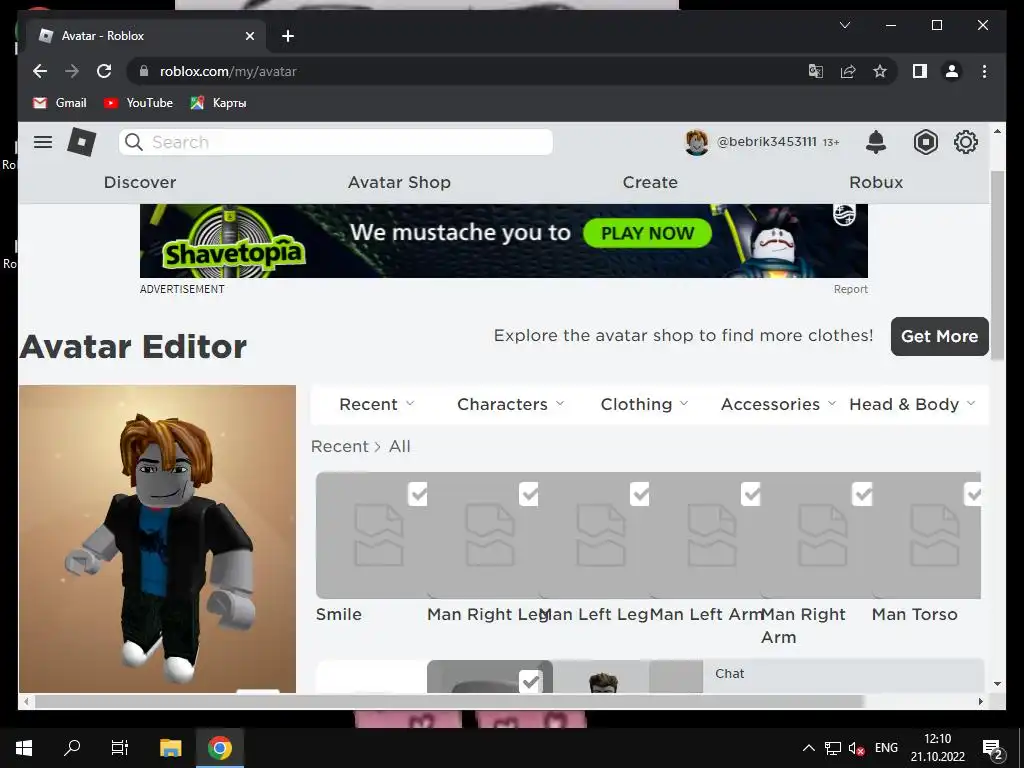This screenshot has height=768, width=1024.
Task: Open the Карты bookmark
Action: point(218,103)
